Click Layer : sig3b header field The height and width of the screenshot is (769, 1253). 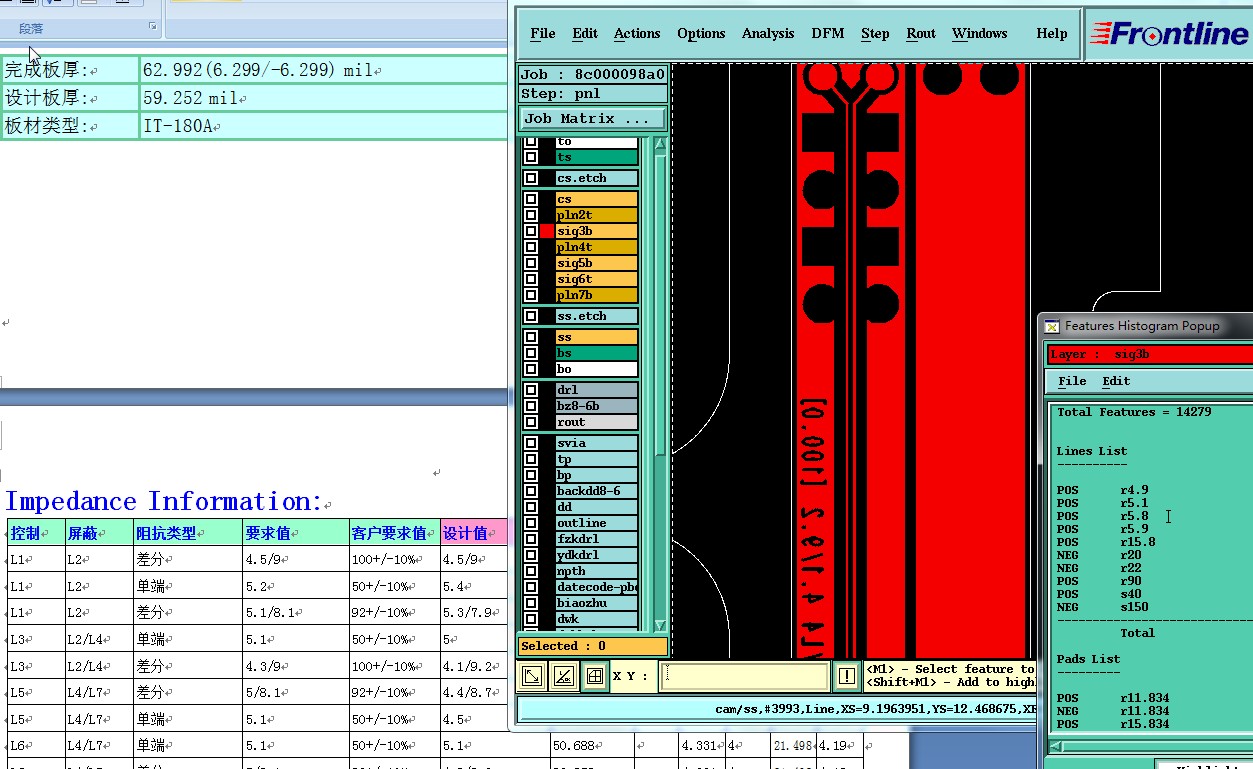point(1150,354)
